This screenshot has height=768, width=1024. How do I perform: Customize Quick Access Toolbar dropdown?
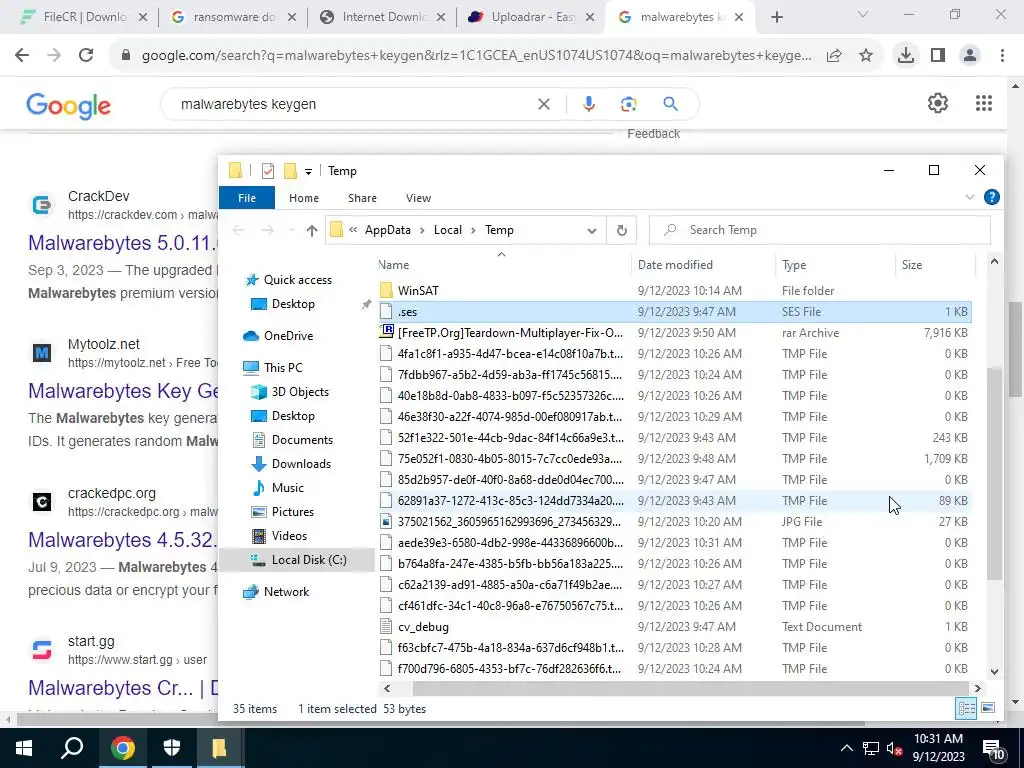pos(308,171)
